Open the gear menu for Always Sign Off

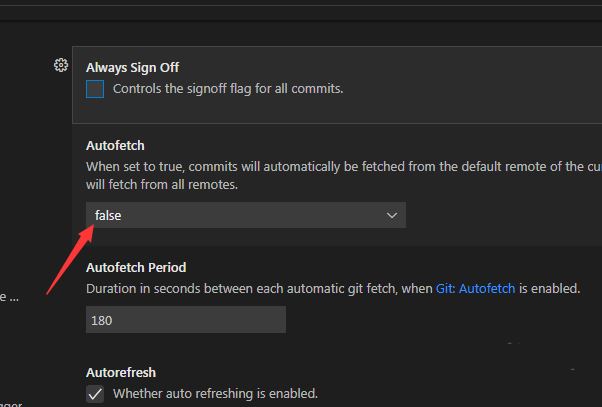61,66
